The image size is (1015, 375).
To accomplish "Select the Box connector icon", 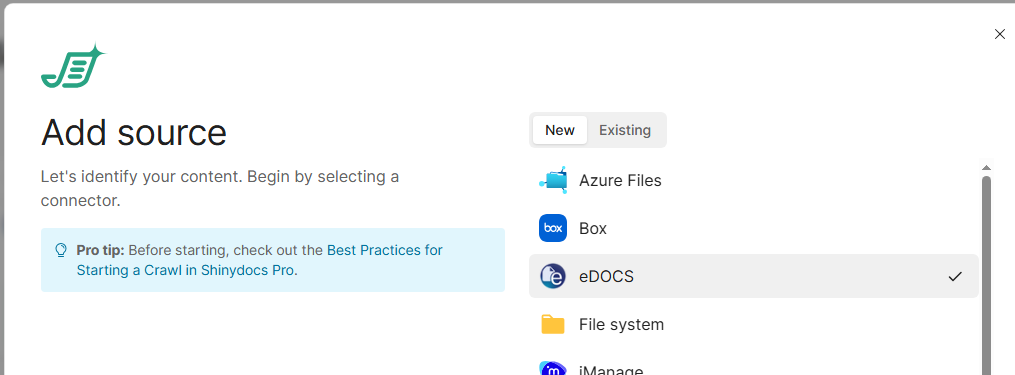I will tap(553, 228).
